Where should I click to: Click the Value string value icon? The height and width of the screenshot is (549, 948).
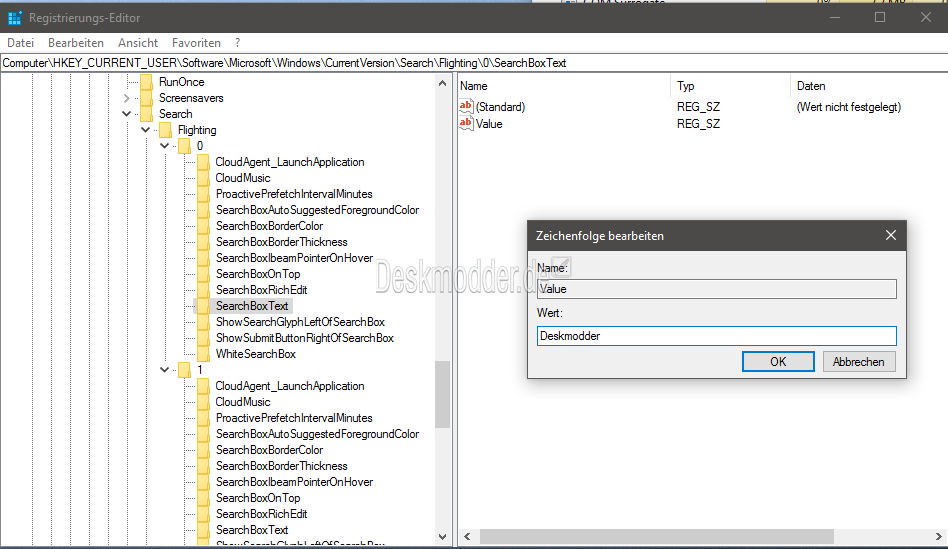tap(466, 123)
